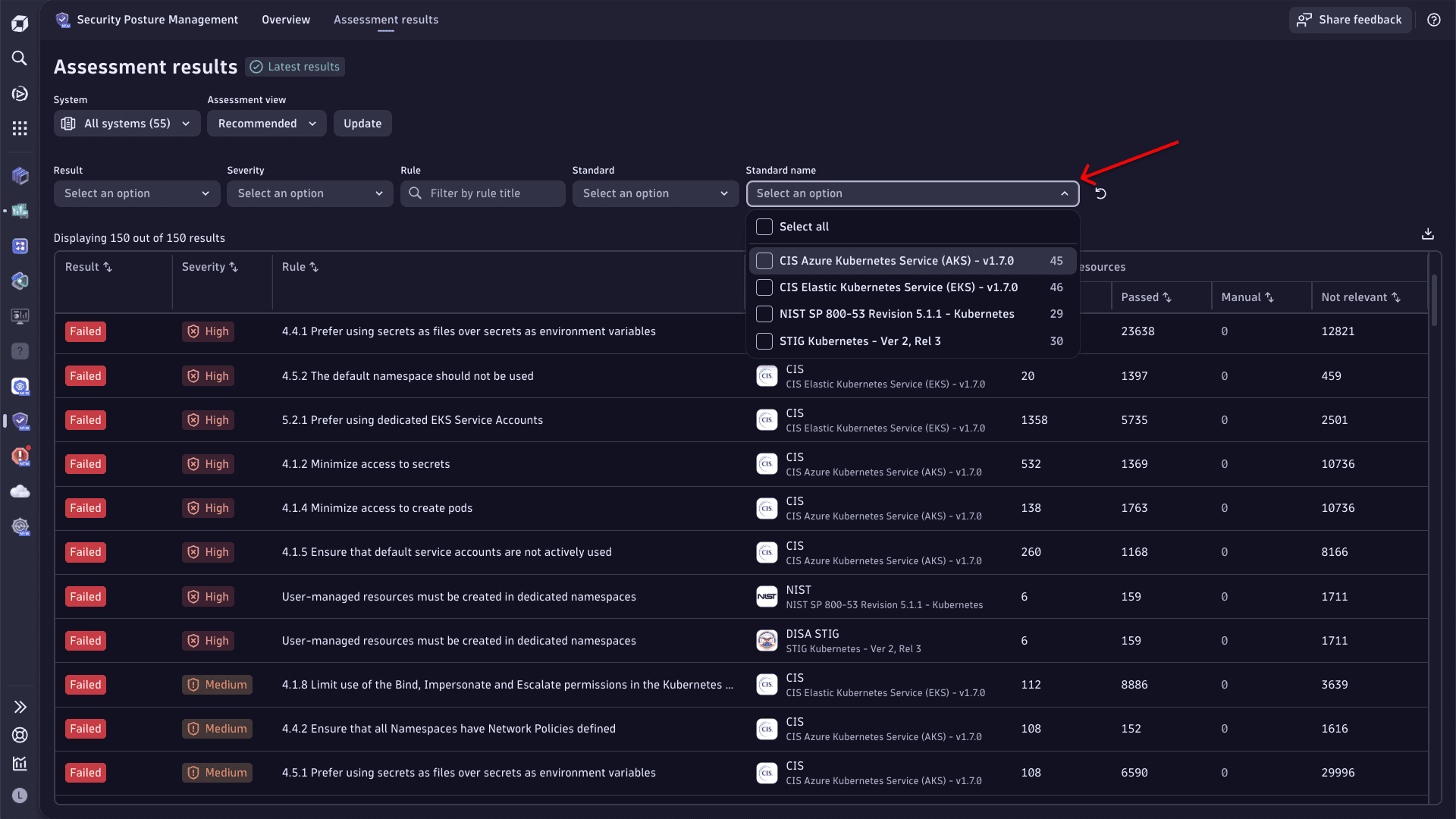Expand the Severity filter dropdown
This screenshot has height=819, width=1456.
point(309,193)
